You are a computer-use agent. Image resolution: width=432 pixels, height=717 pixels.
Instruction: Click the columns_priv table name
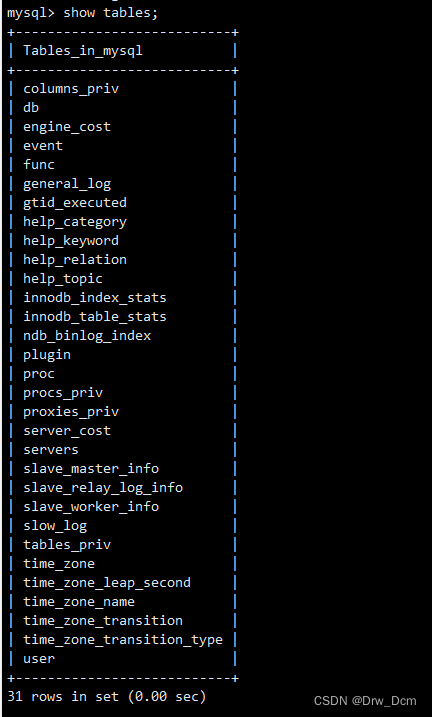coord(71,89)
